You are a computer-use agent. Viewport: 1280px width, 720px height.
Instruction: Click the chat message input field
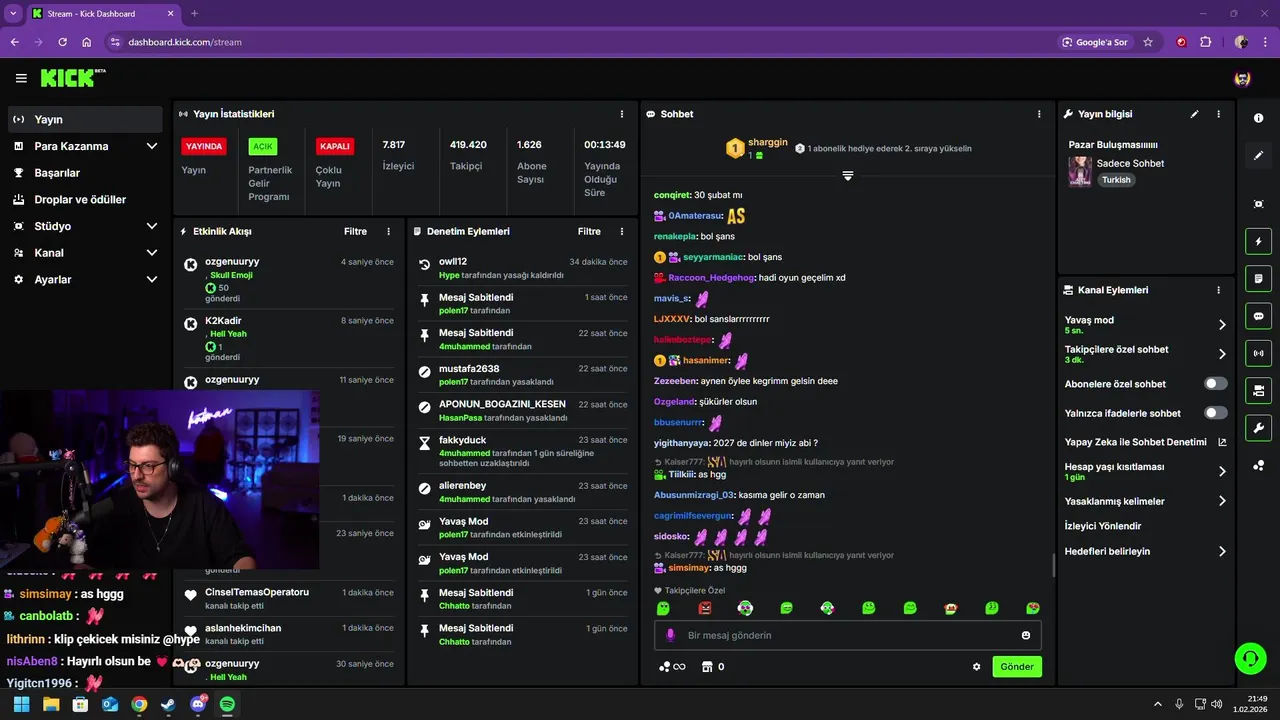coord(848,635)
